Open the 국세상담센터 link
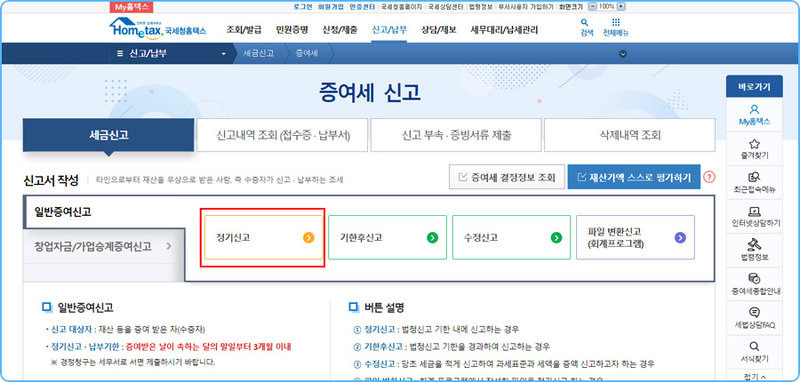Viewport: 800px width, 382px height. click(x=445, y=7)
